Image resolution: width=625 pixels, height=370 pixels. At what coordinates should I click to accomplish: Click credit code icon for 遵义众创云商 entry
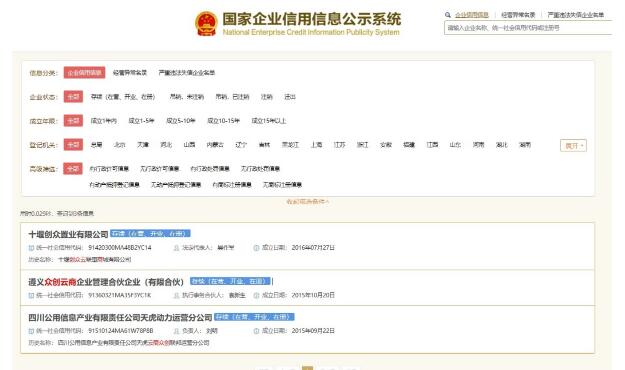31,295
